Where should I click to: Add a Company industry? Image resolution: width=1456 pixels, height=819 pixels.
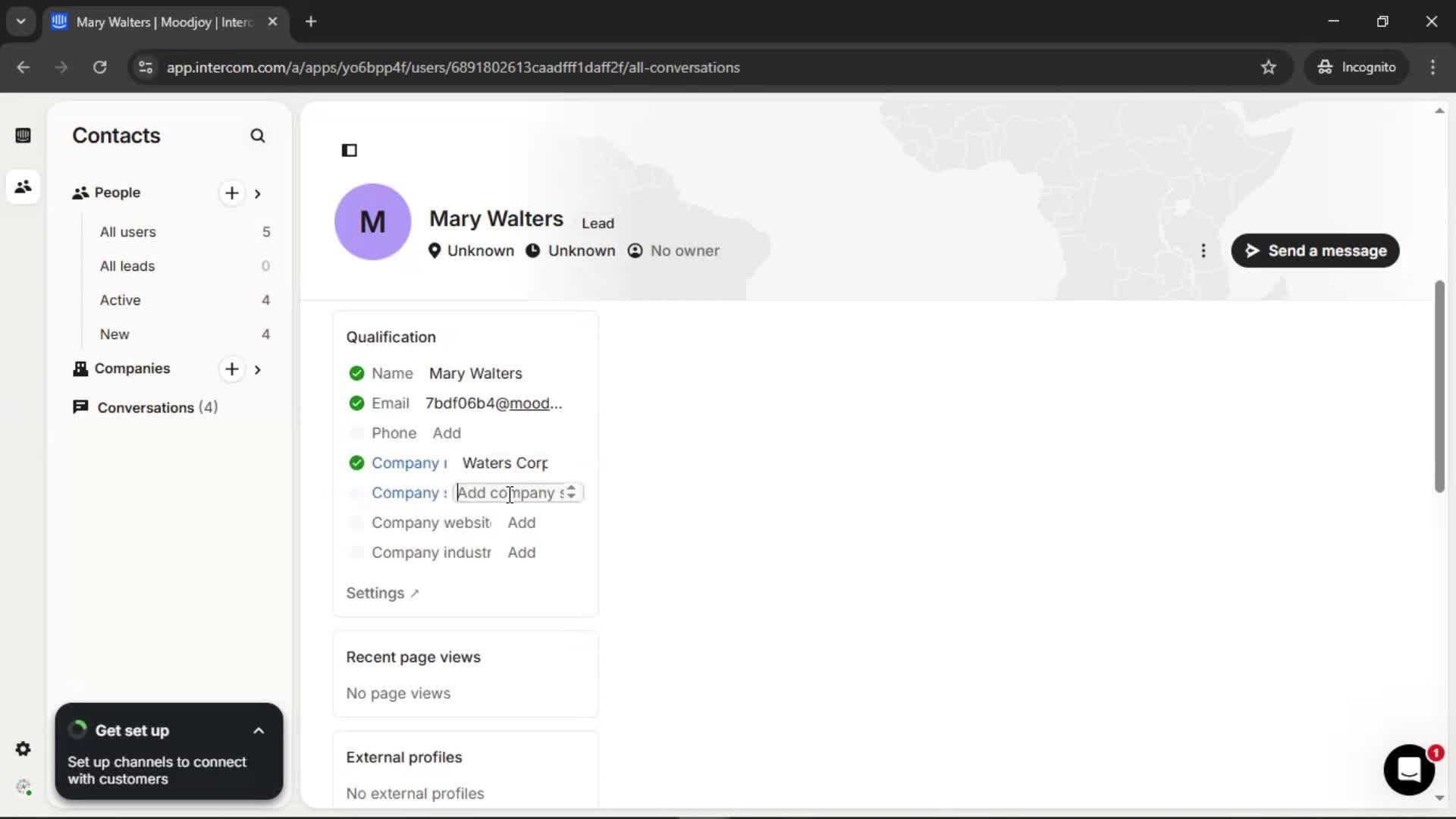(522, 553)
